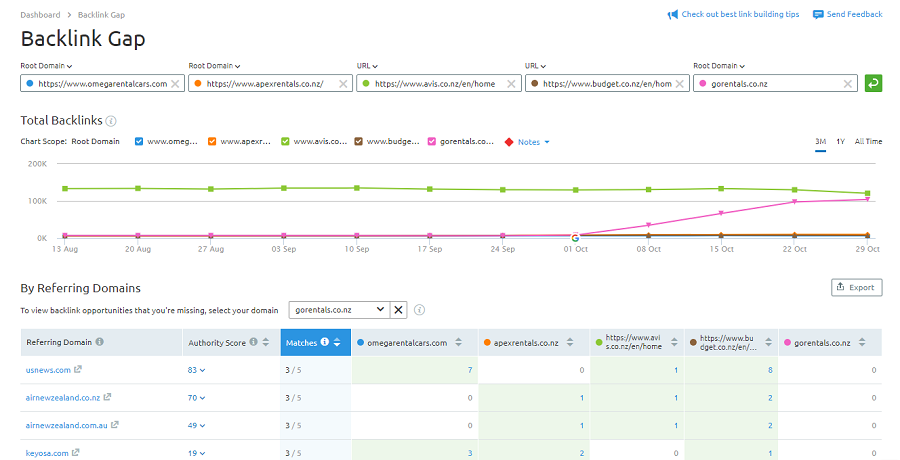This screenshot has width=900, height=460.
Task: Sort by Matches column arrows
Action: pos(337,342)
